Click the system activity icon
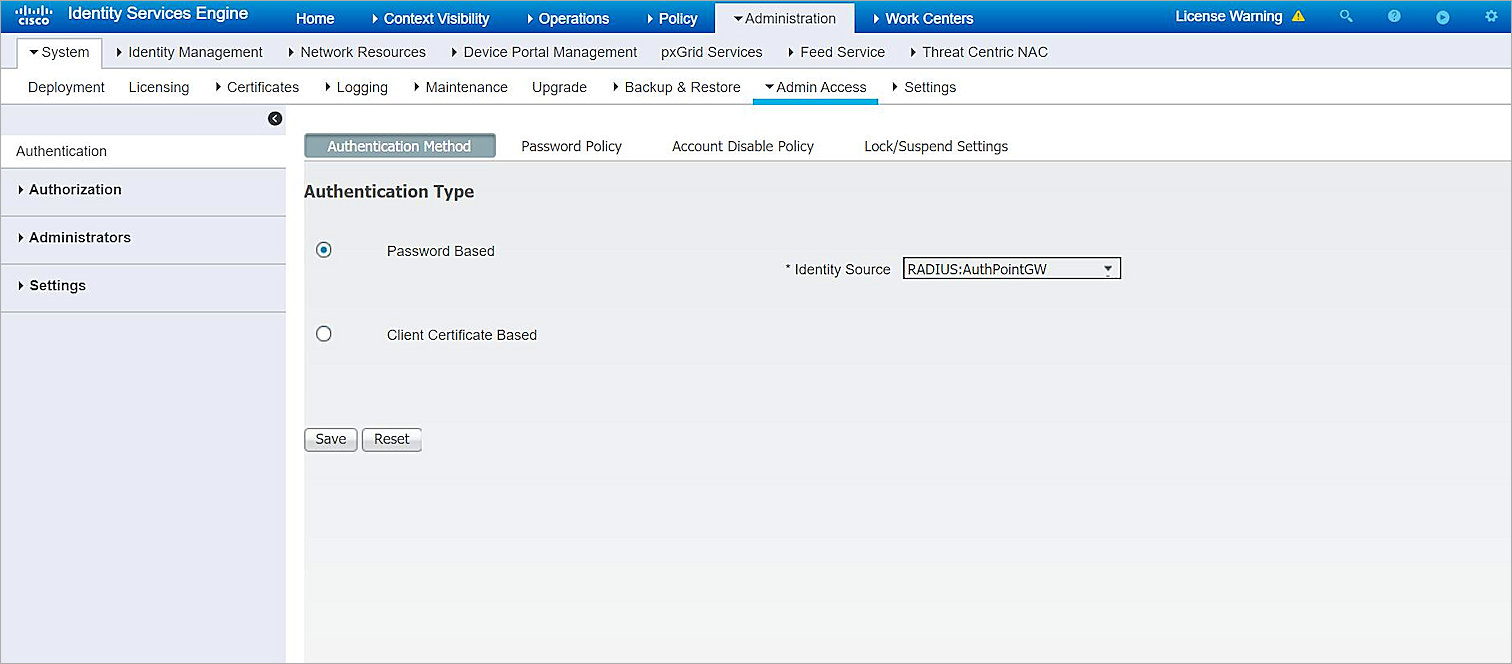 click(x=1441, y=16)
